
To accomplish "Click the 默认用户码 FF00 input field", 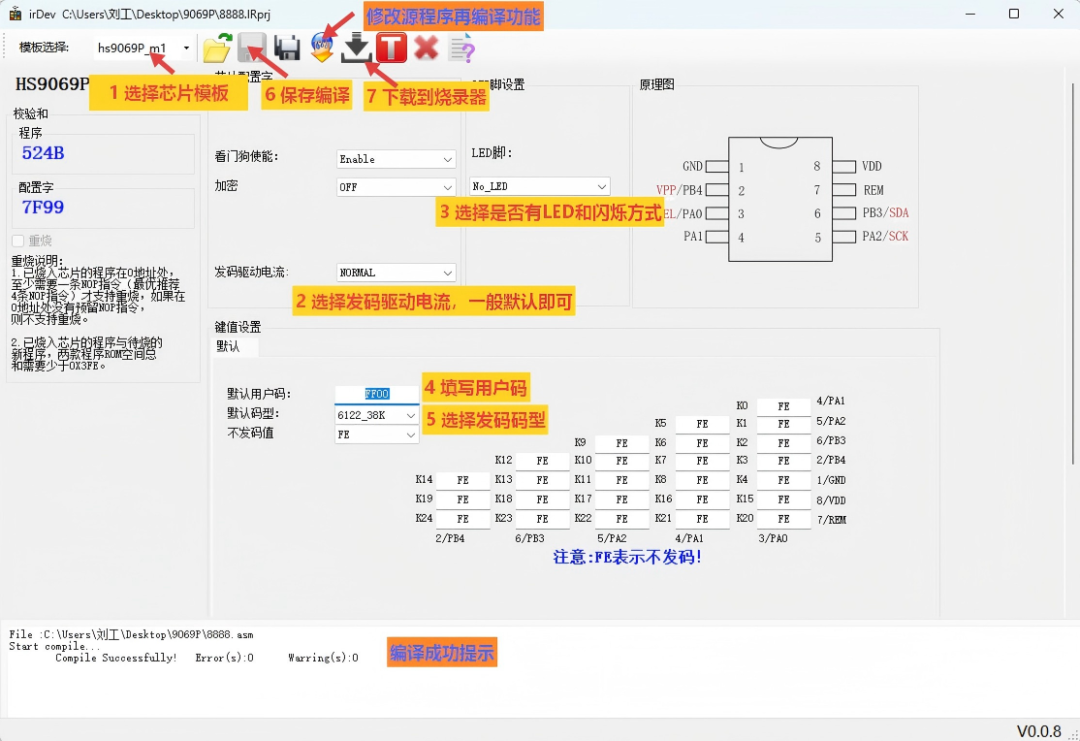I will coord(377,394).
